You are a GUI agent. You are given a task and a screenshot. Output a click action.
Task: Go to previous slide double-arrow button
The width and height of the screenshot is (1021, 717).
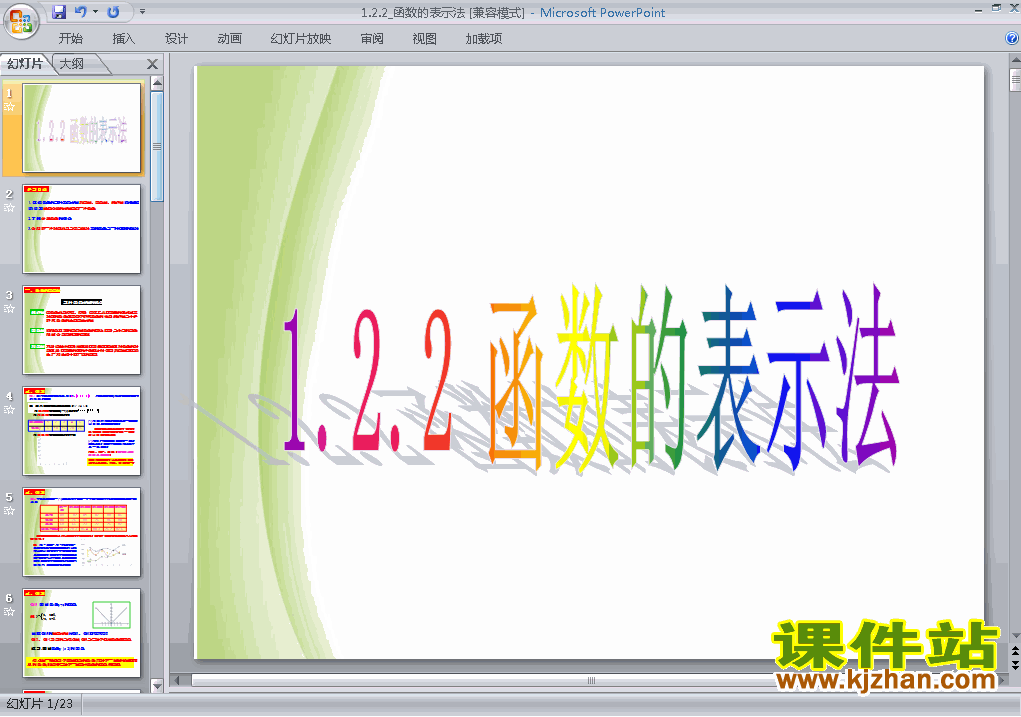click(x=1015, y=652)
